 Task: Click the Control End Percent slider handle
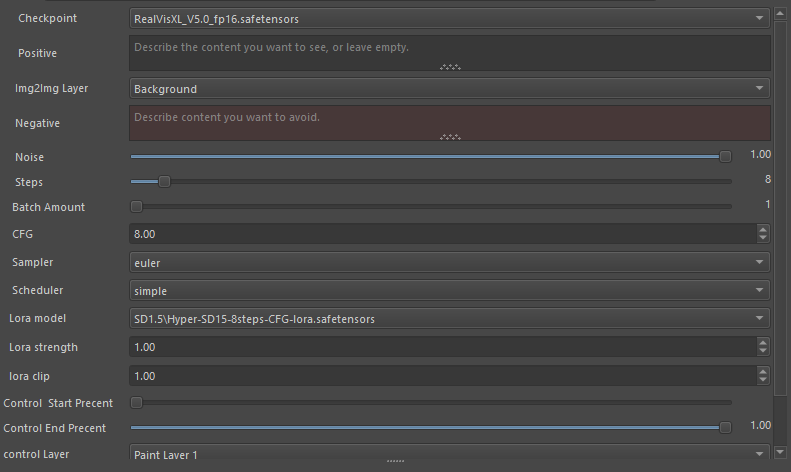[x=725, y=427]
